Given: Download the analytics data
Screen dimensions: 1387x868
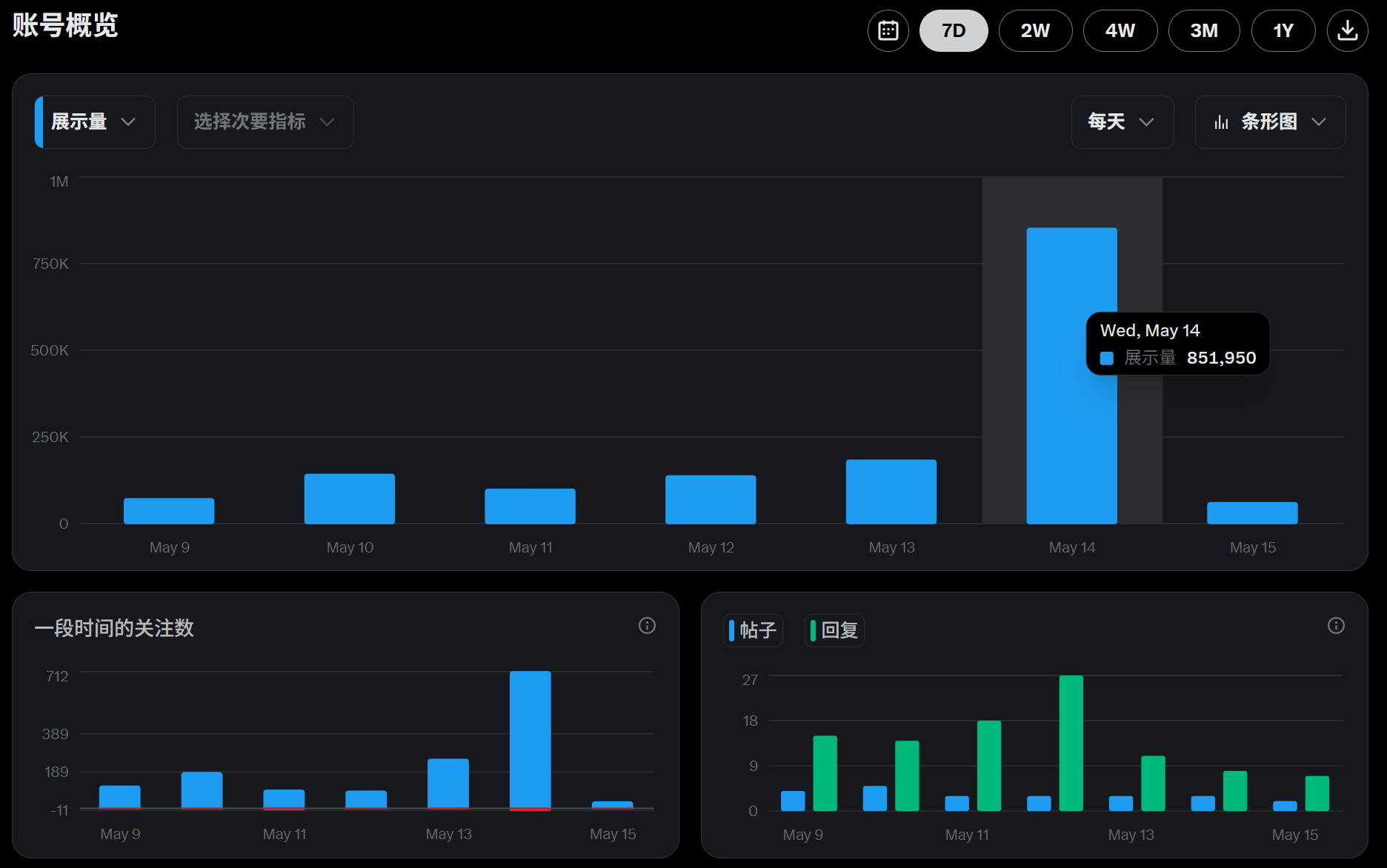Looking at the screenshot, I should point(1347,31).
